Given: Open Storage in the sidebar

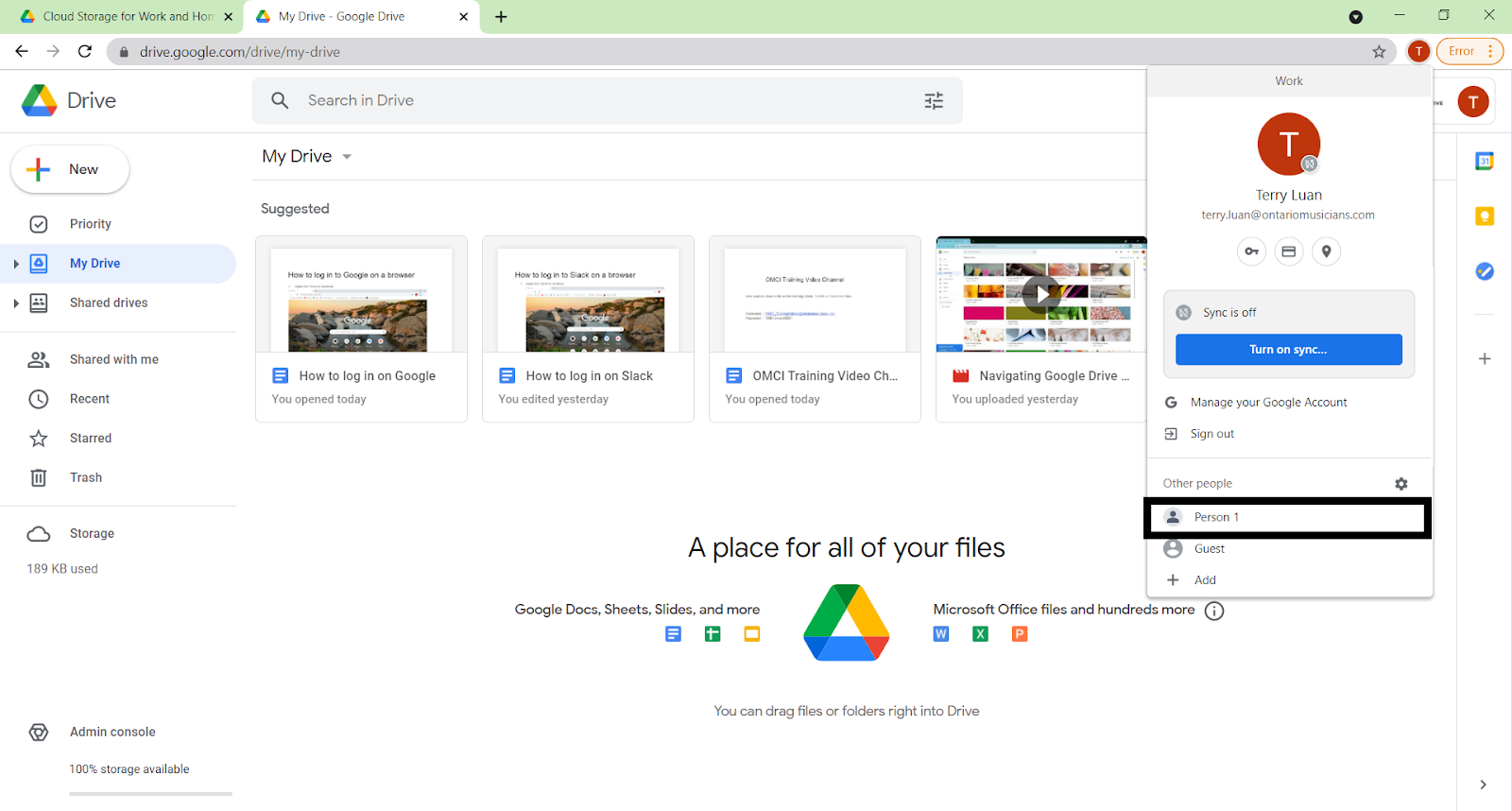Looking at the screenshot, I should 92,533.
